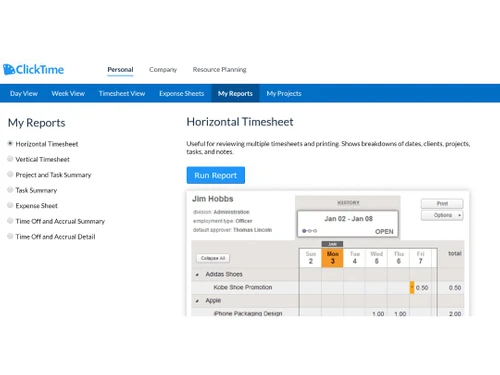Screen dimensions: 500x375
Task: Open the Company tab
Action: pyautogui.click(x=163, y=70)
